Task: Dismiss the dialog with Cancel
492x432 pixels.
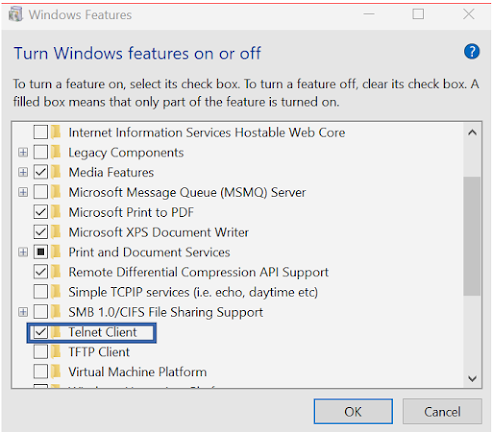Action: [x=442, y=412]
